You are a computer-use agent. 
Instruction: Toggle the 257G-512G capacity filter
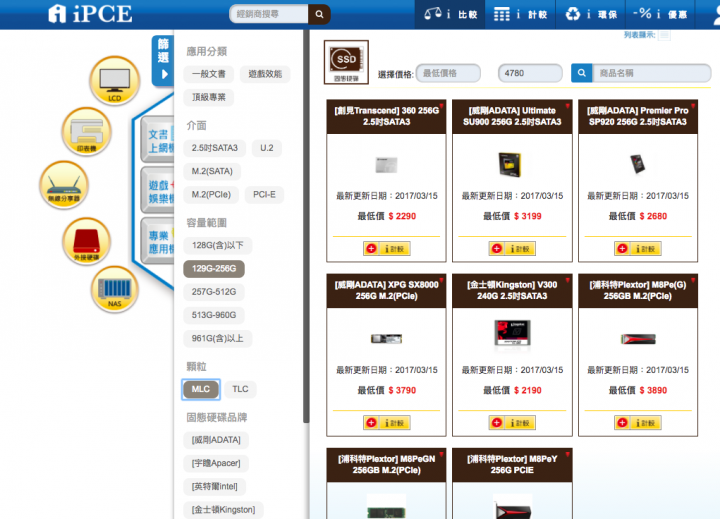[214, 292]
